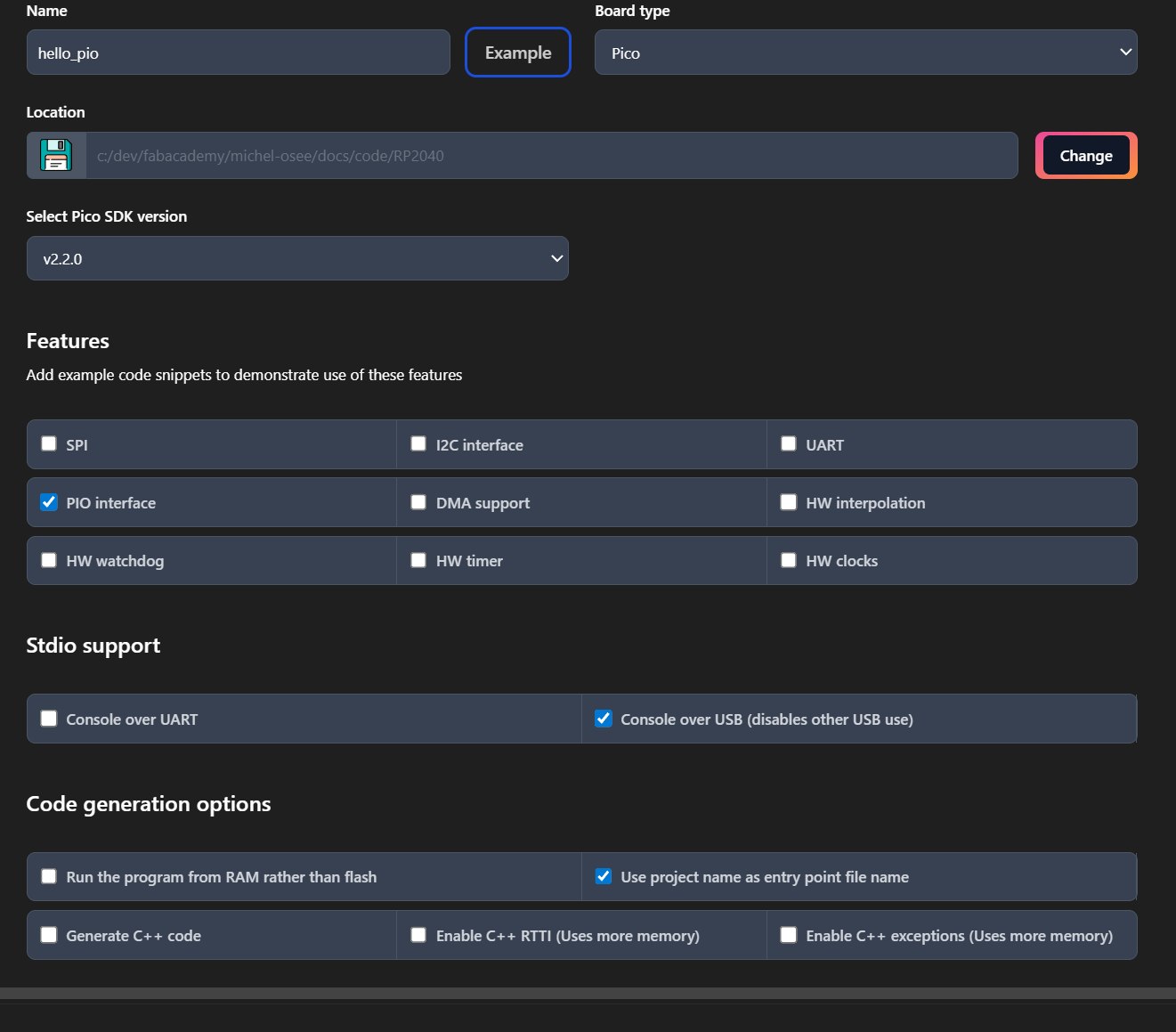Enable the HW clocks checkbox
Viewport: 1176px width, 1032px height.
pos(789,560)
